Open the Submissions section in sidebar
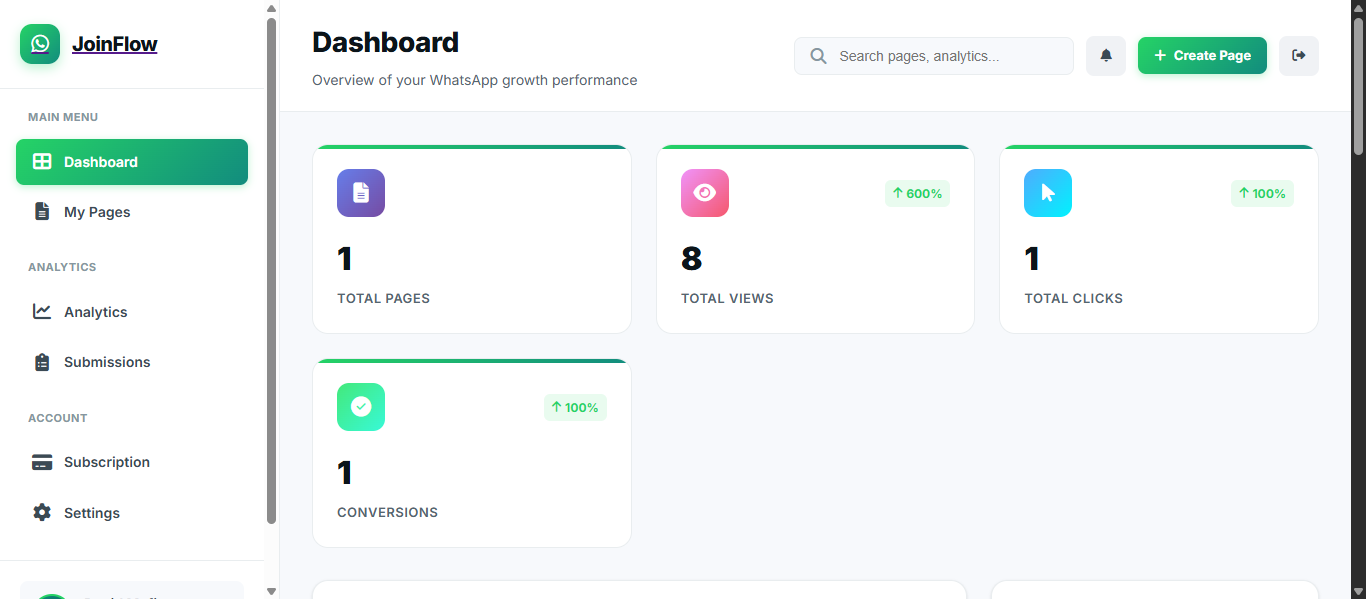 coord(107,361)
